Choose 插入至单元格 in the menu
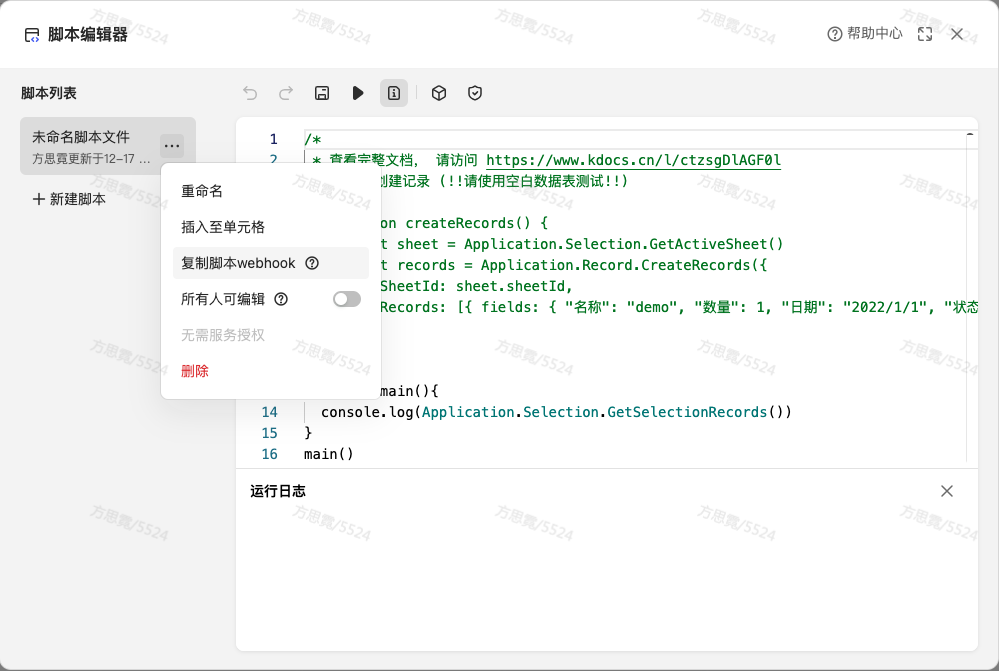Viewport: 999px width, 671px height. pos(223,227)
